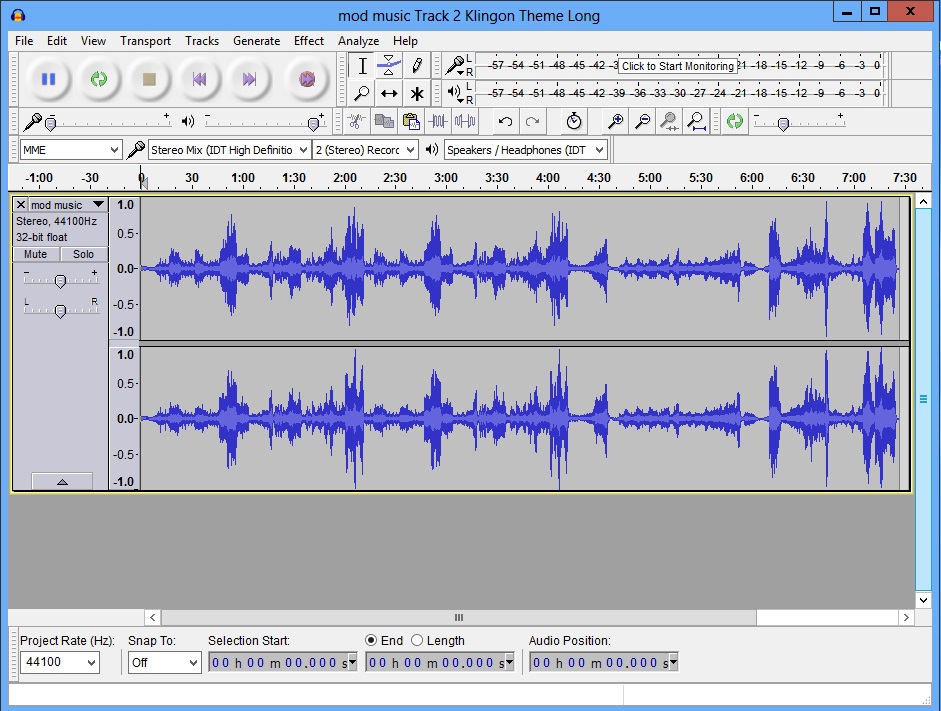Click the Sync-Lock clock icon
The width and height of the screenshot is (941, 711).
(x=573, y=121)
